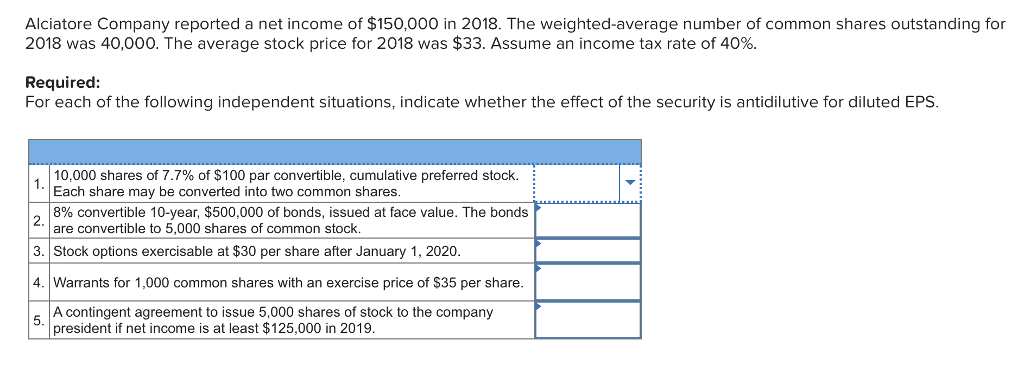
Task: Click row number 5 cell
Action: tap(39, 320)
